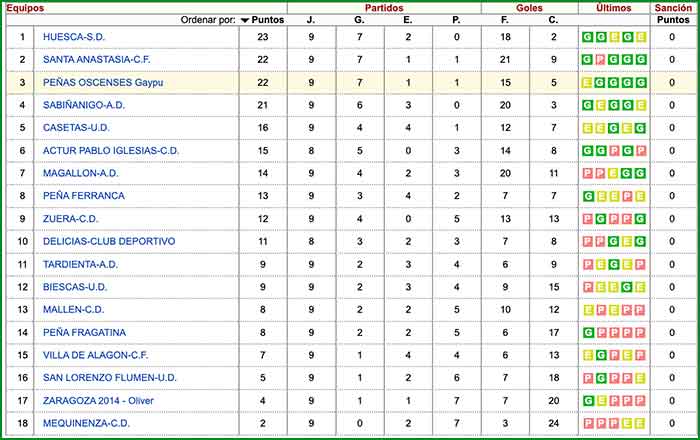Click last red P badge in ACTUR PABLO IGLESIAS row
The height and width of the screenshot is (440, 700).
coord(641,150)
